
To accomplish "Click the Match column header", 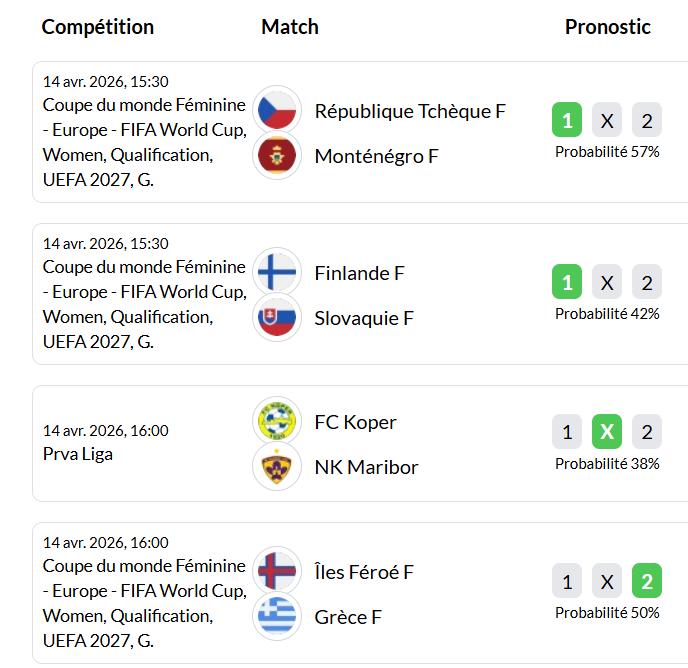I will pos(290,27).
